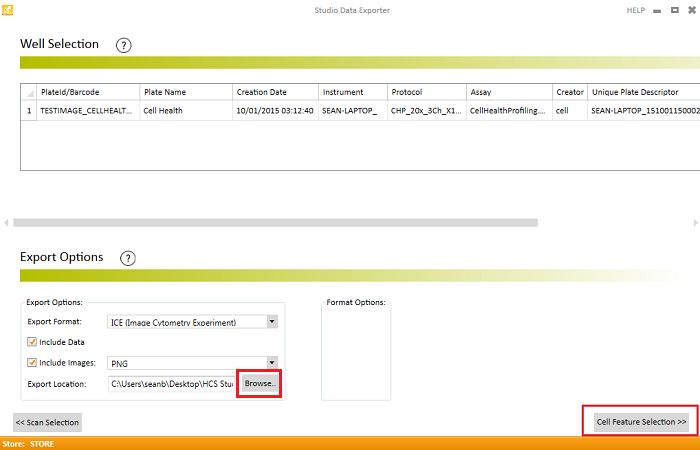The image size is (700, 450).
Task: Click the help icon beside Export Options
Action: pos(128,258)
